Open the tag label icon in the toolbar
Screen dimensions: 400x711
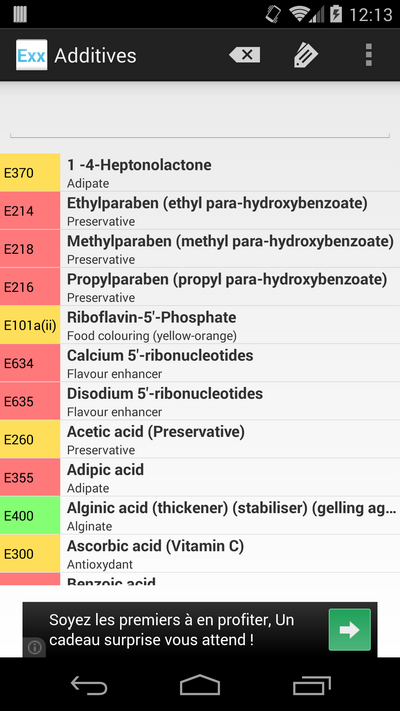pos(306,55)
